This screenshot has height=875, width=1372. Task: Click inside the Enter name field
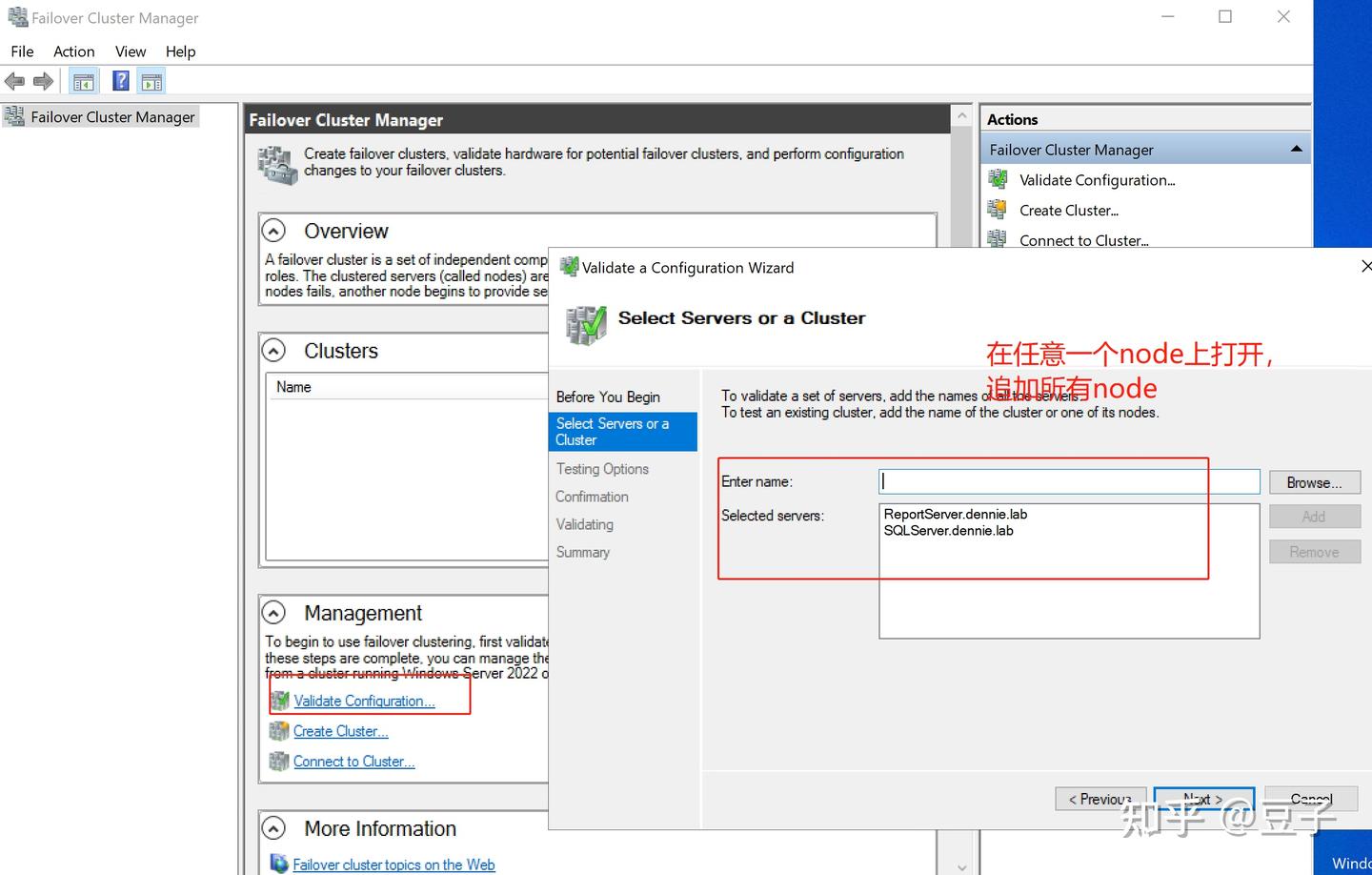[1048, 481]
